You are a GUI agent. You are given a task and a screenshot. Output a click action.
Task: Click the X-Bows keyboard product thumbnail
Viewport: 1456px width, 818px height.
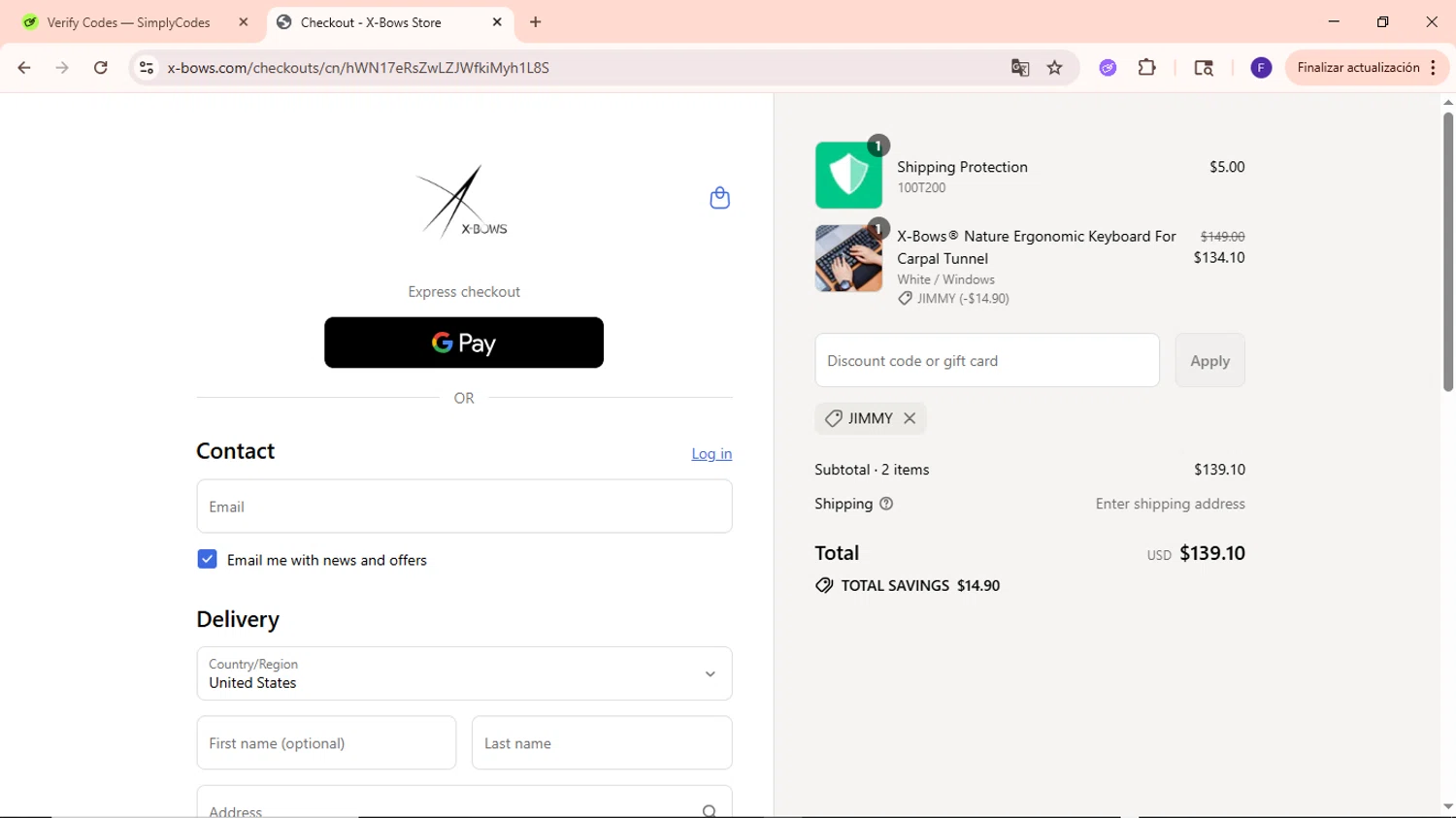(848, 258)
